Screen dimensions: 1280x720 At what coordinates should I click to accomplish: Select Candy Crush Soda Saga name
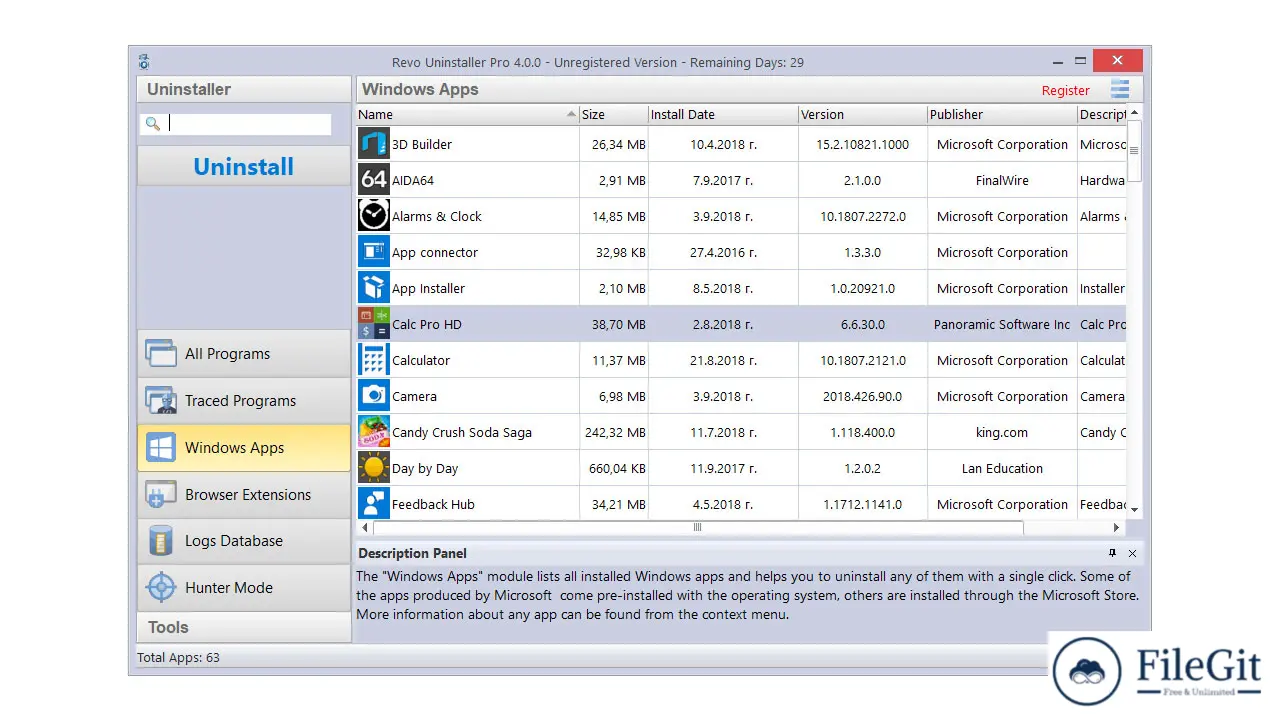point(462,432)
